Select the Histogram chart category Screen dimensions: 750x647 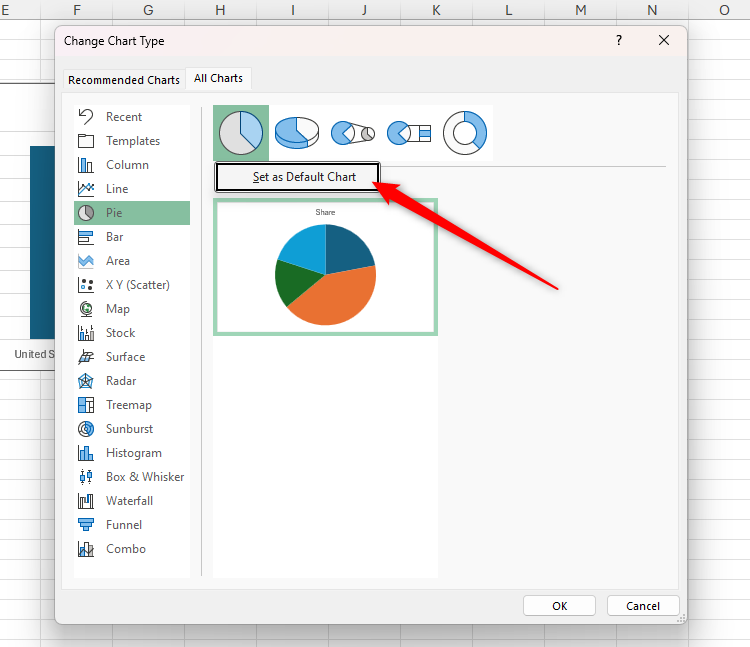(x=133, y=453)
